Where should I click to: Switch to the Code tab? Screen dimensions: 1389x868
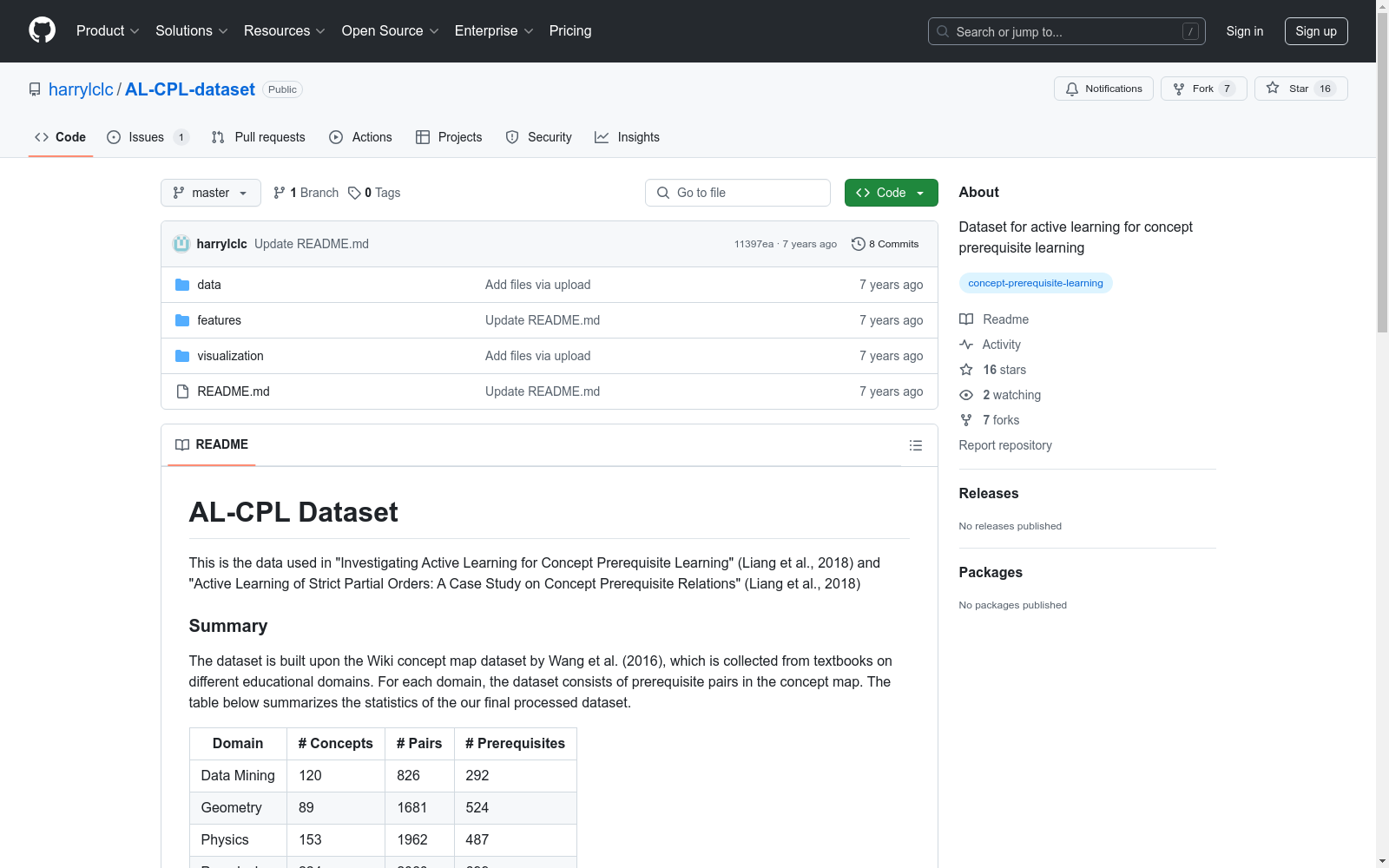[61, 137]
